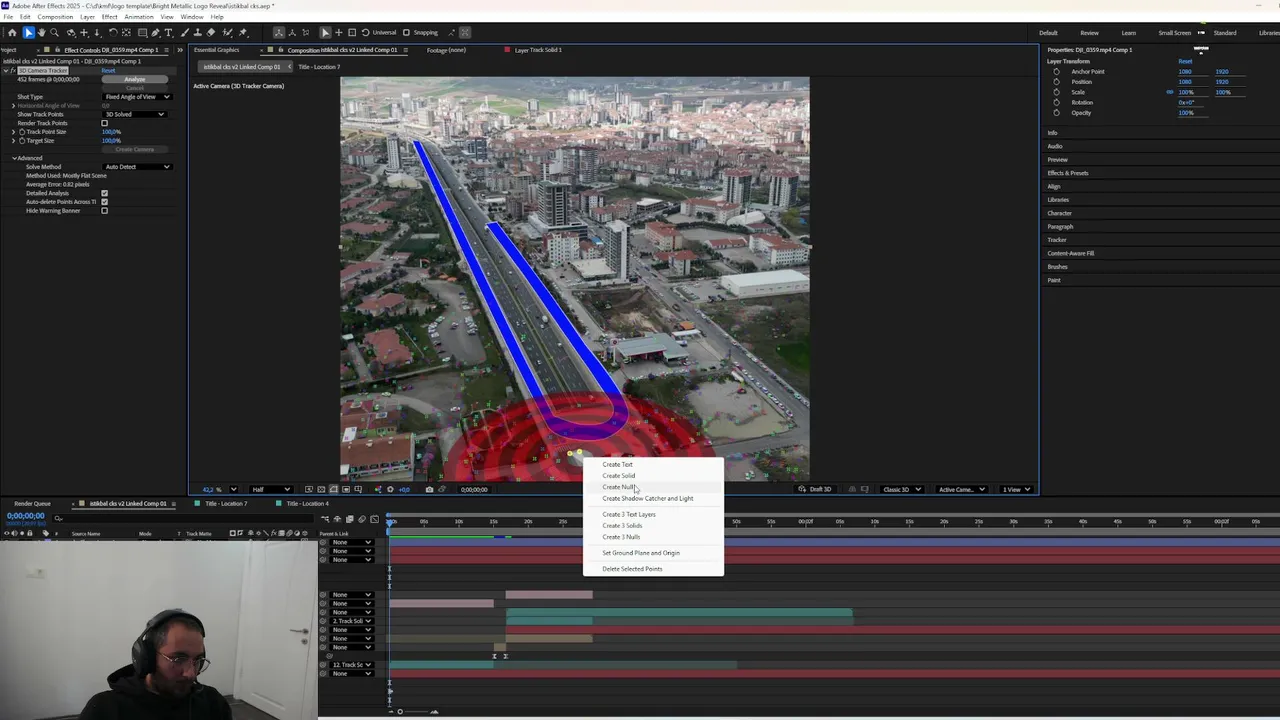Select the Selection (arrow) tool
The height and width of the screenshot is (720, 1280).
pos(28,32)
